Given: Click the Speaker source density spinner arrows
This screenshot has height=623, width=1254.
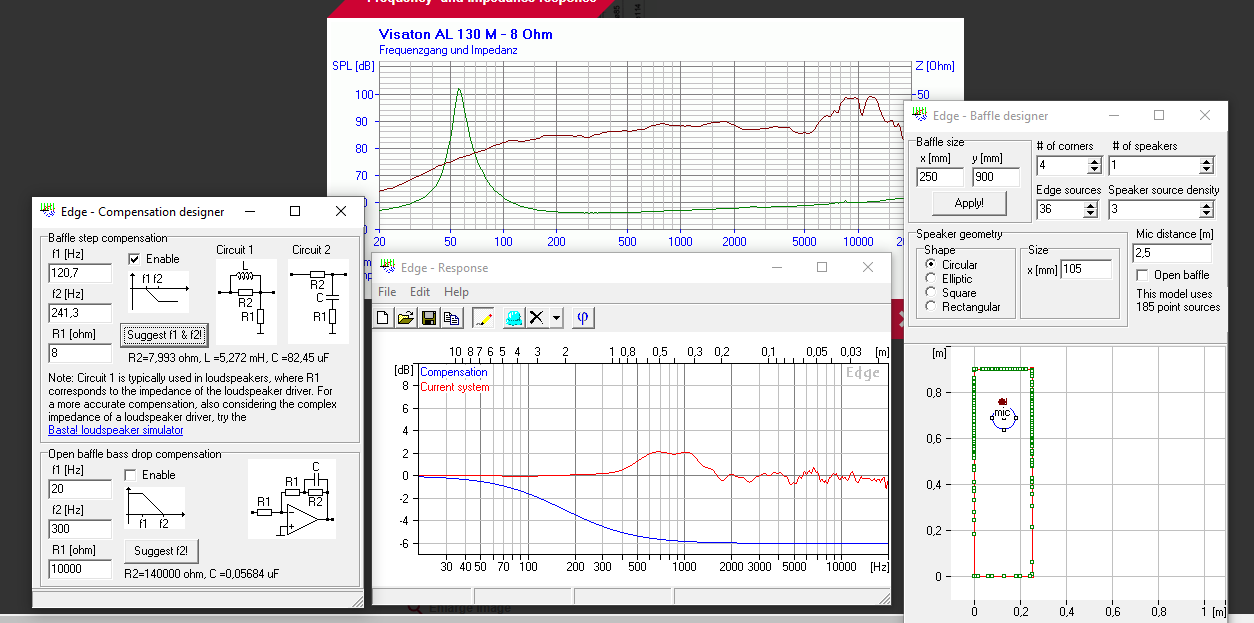Looking at the screenshot, I should [1207, 210].
